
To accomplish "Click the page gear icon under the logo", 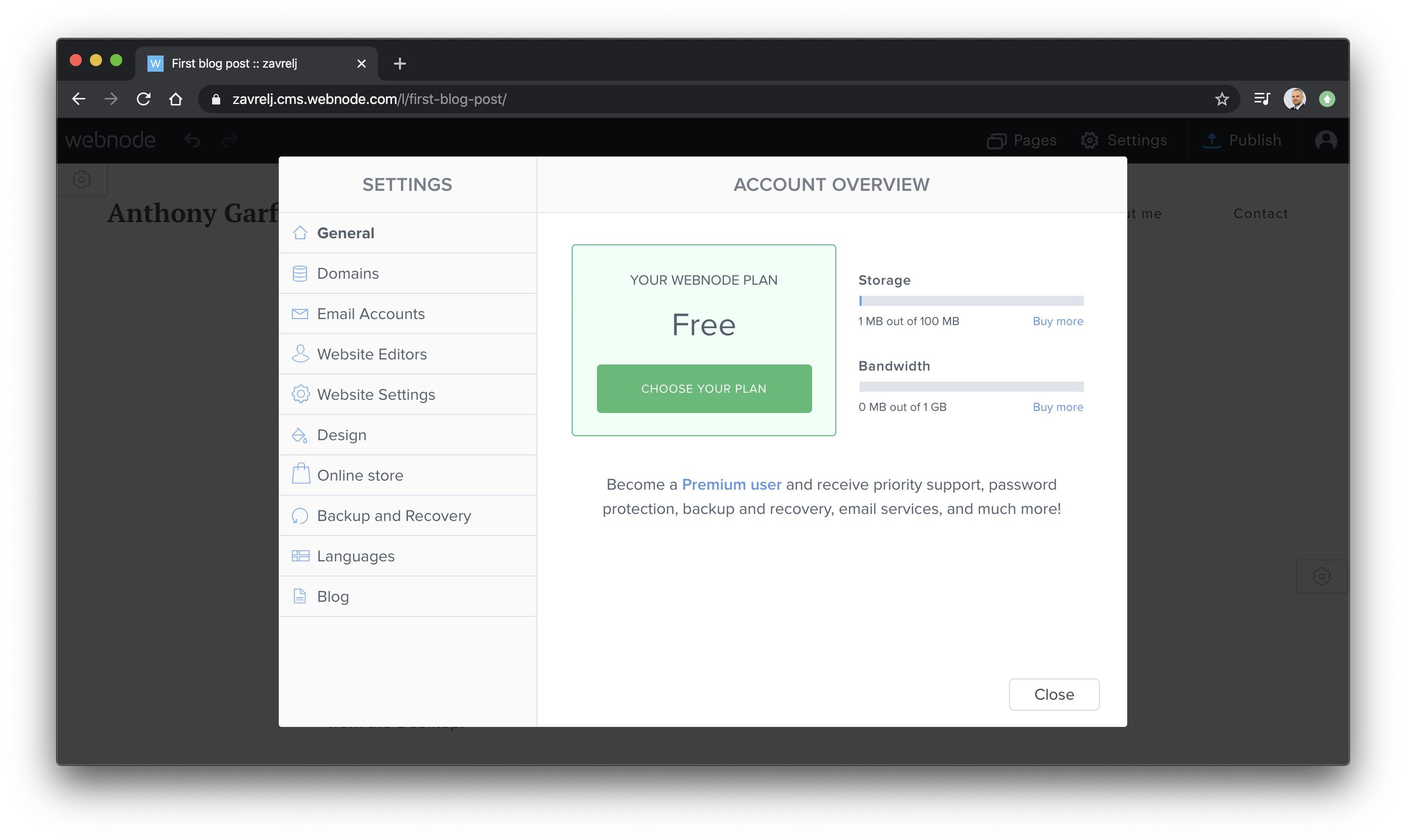I will click(x=82, y=179).
